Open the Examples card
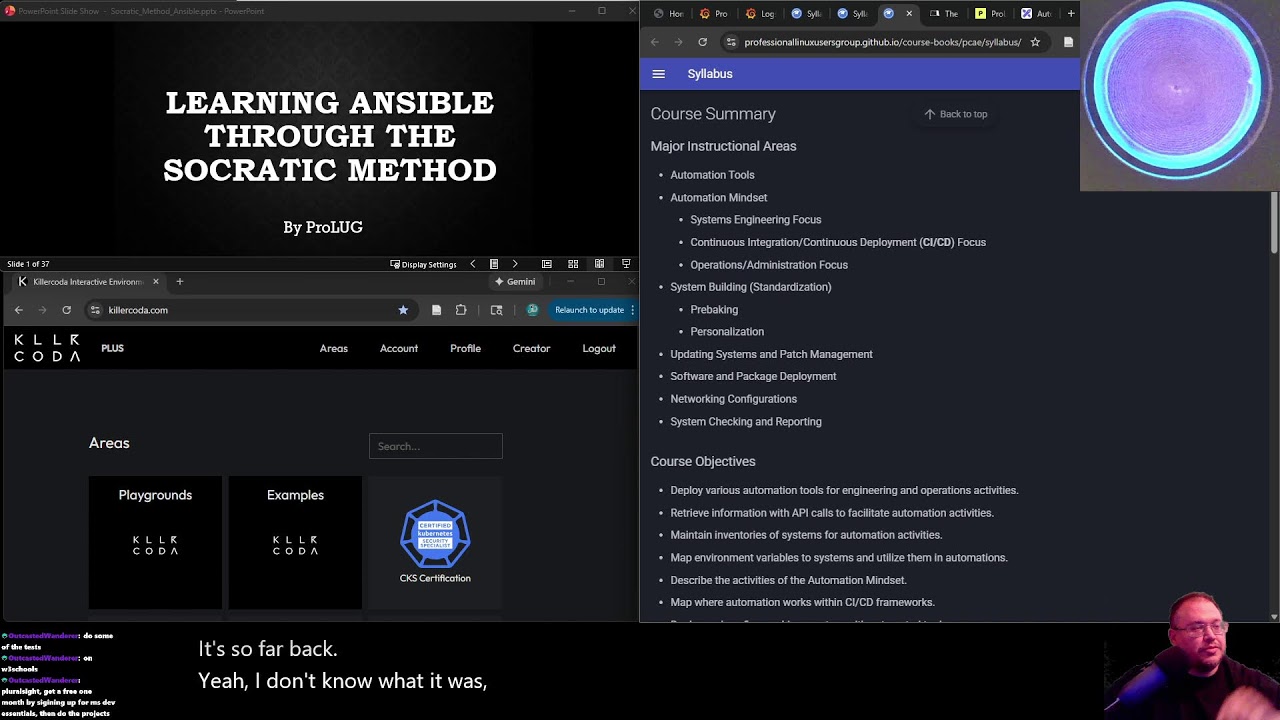Screen dimensions: 1280x720 click(295, 542)
